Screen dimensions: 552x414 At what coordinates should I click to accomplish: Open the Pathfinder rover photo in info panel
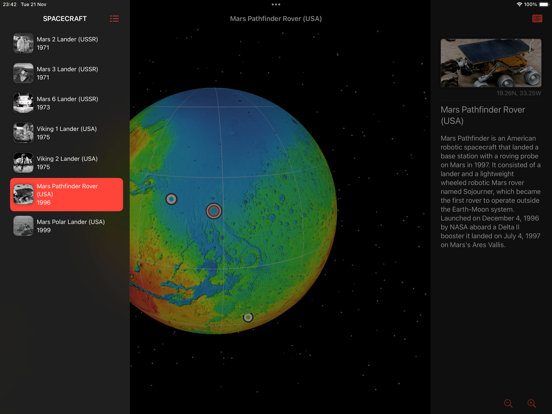(491, 63)
